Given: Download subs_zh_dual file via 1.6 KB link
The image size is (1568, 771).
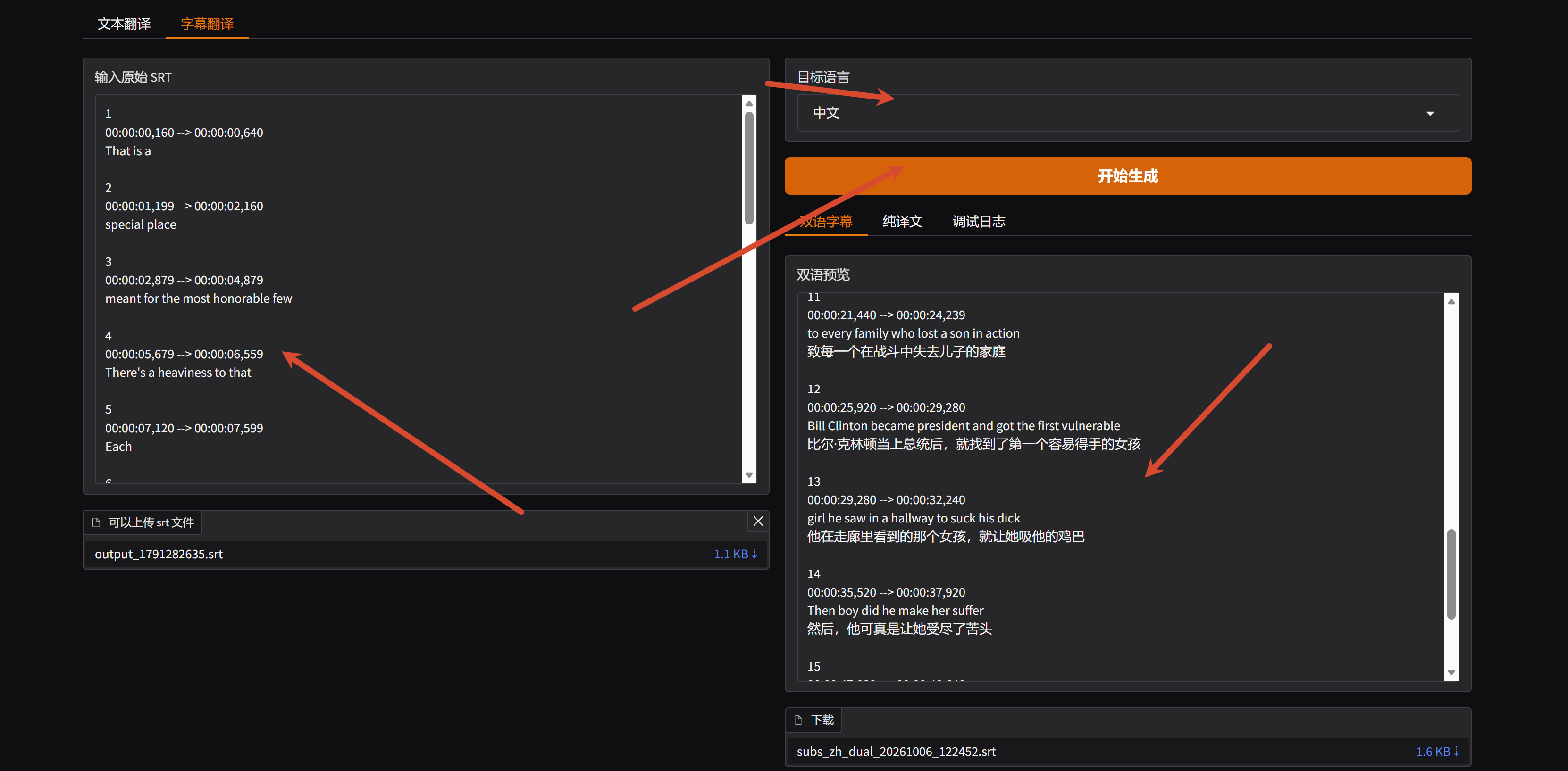Looking at the screenshot, I should [x=1437, y=752].
